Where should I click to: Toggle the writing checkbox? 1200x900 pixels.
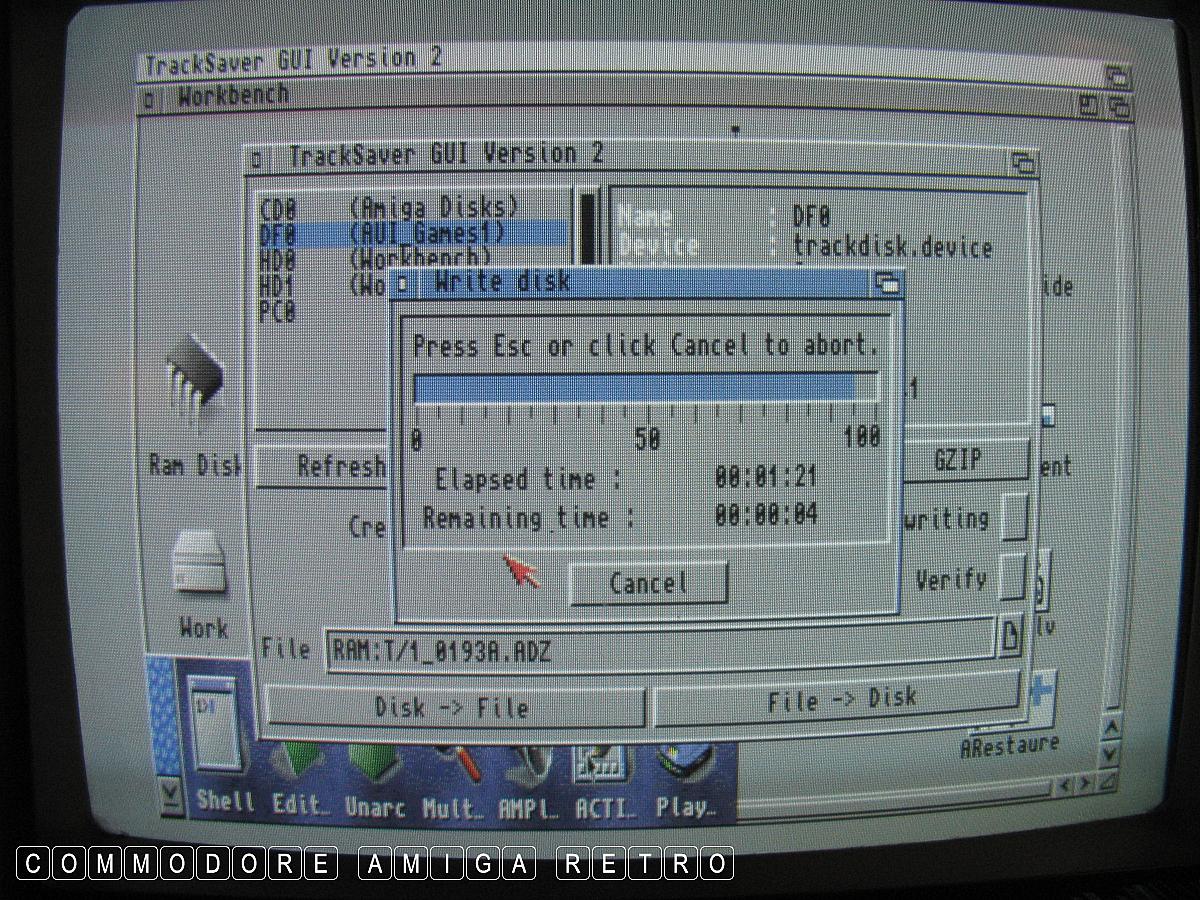point(1014,518)
